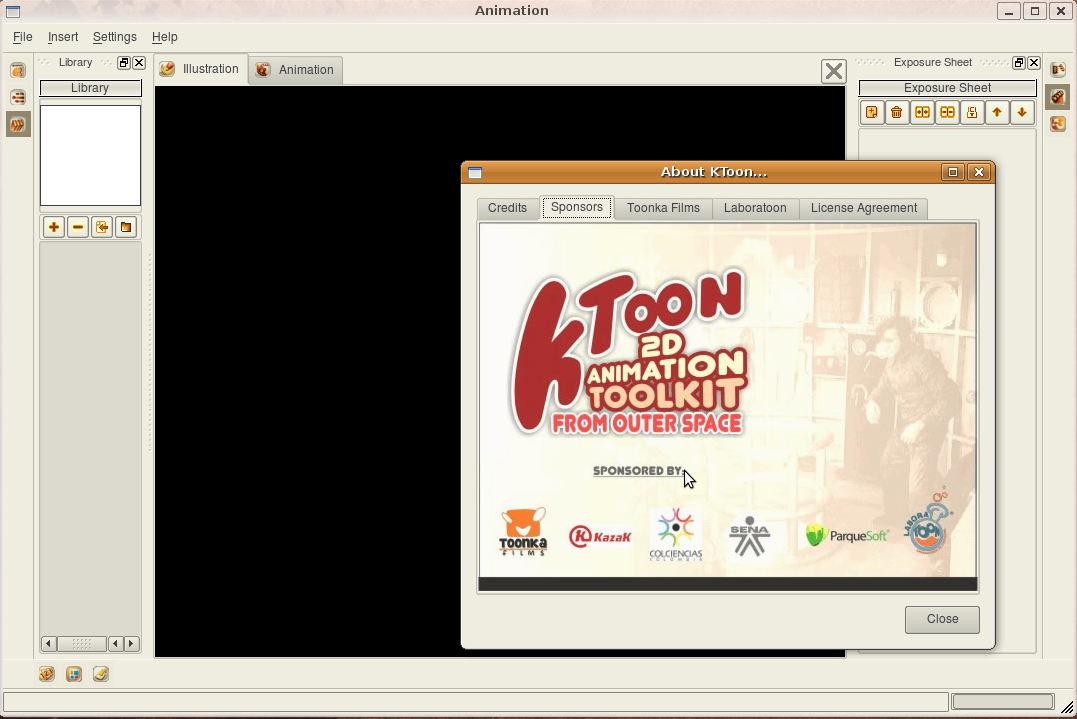Screen dimensions: 1077x719
Task: Click the Library horizontal scrollbar left arrow
Action: click(x=48, y=644)
